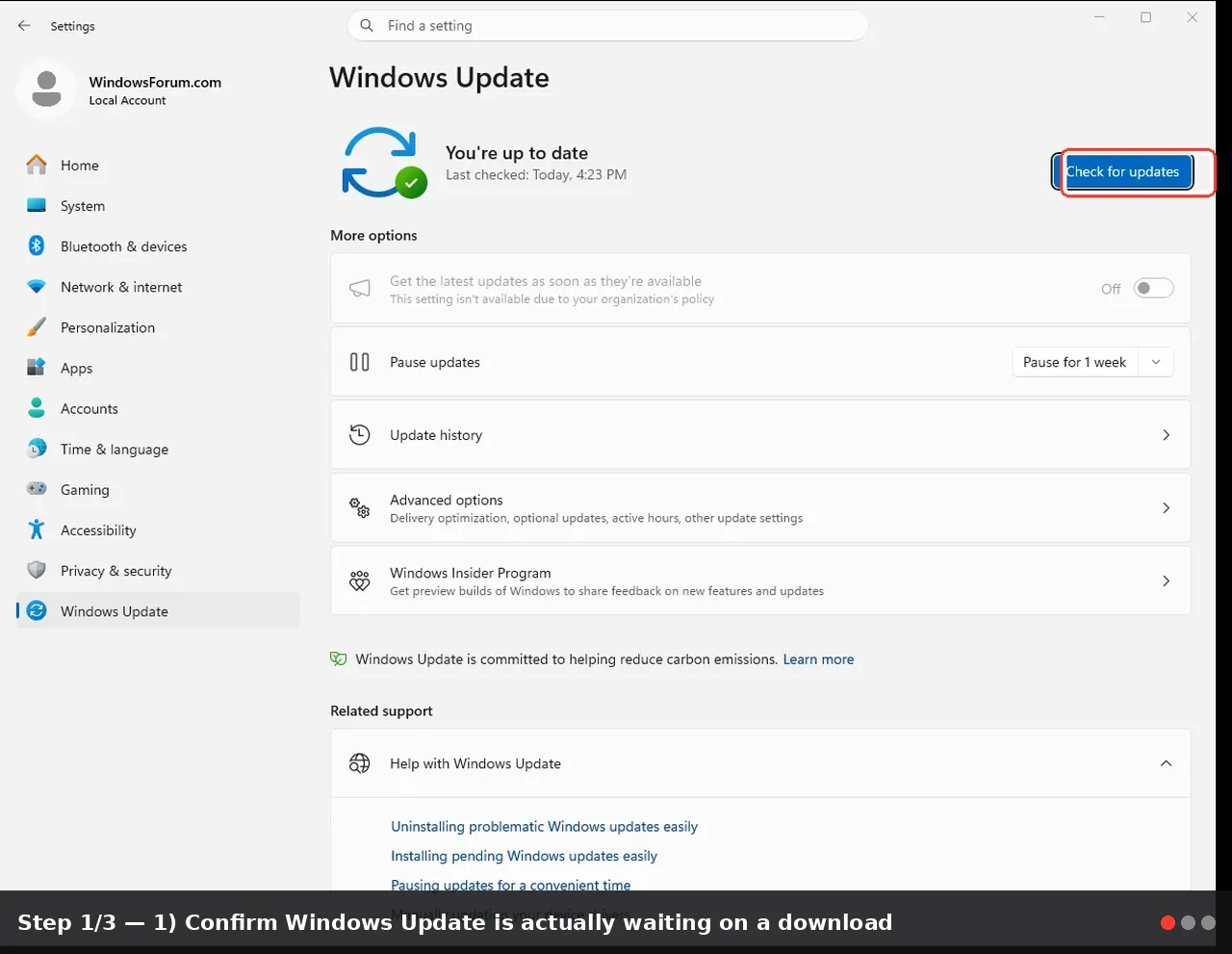The height and width of the screenshot is (954, 1232).
Task: Select the Bluetooth & devices icon
Action: pos(37,246)
